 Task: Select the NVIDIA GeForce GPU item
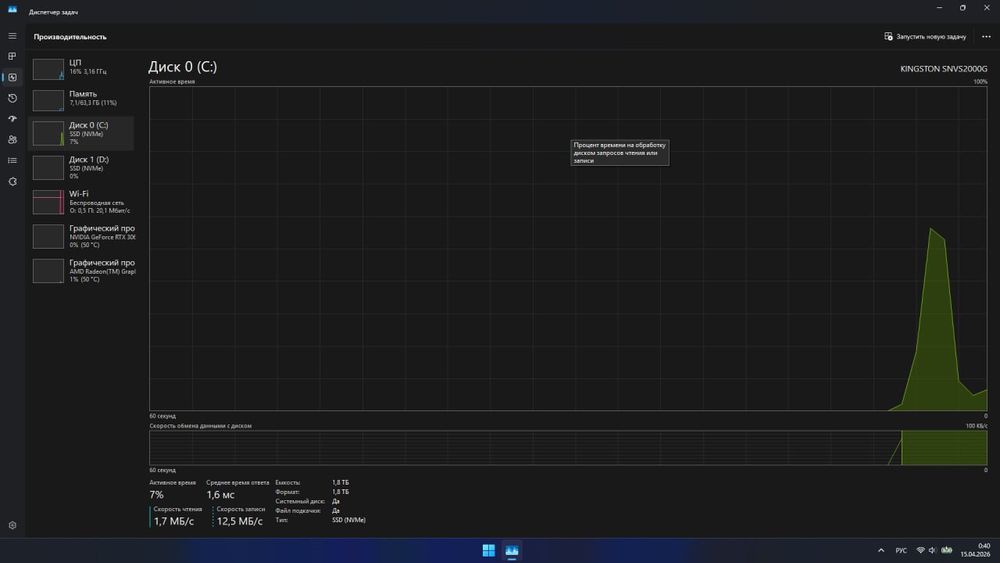coord(82,237)
